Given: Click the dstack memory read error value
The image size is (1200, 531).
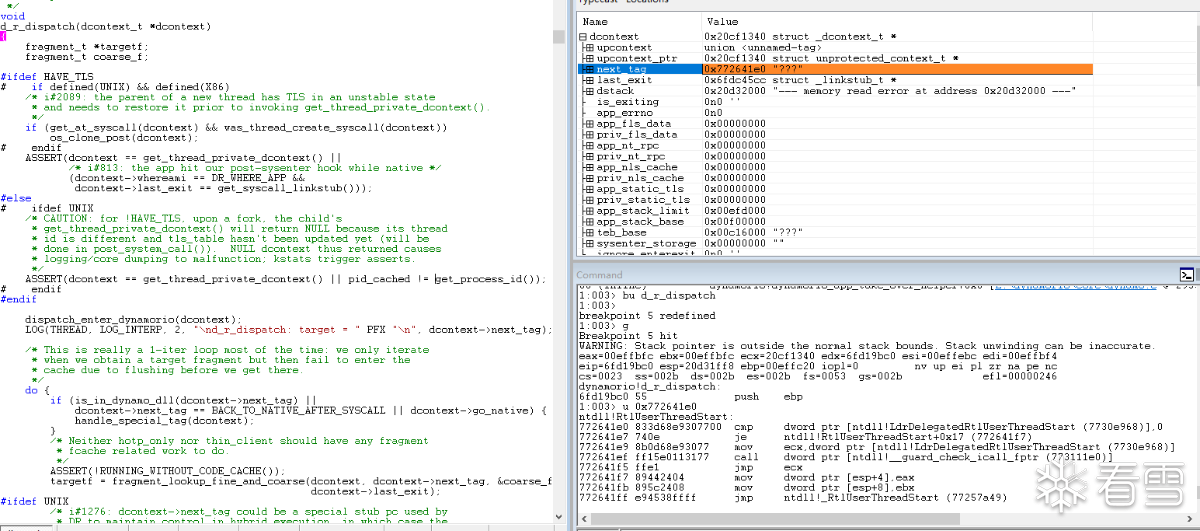Looking at the screenshot, I should click(x=890, y=91).
